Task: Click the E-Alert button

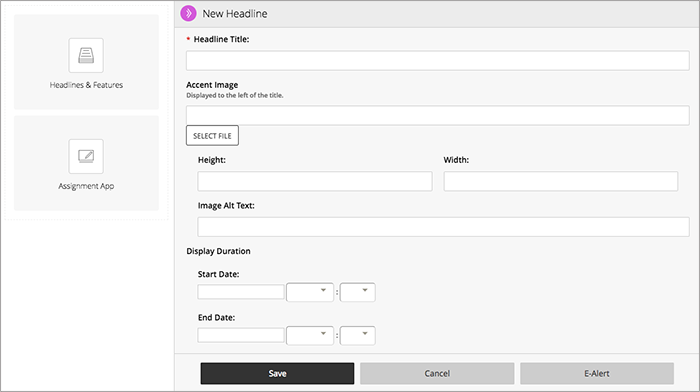Action: (597, 373)
